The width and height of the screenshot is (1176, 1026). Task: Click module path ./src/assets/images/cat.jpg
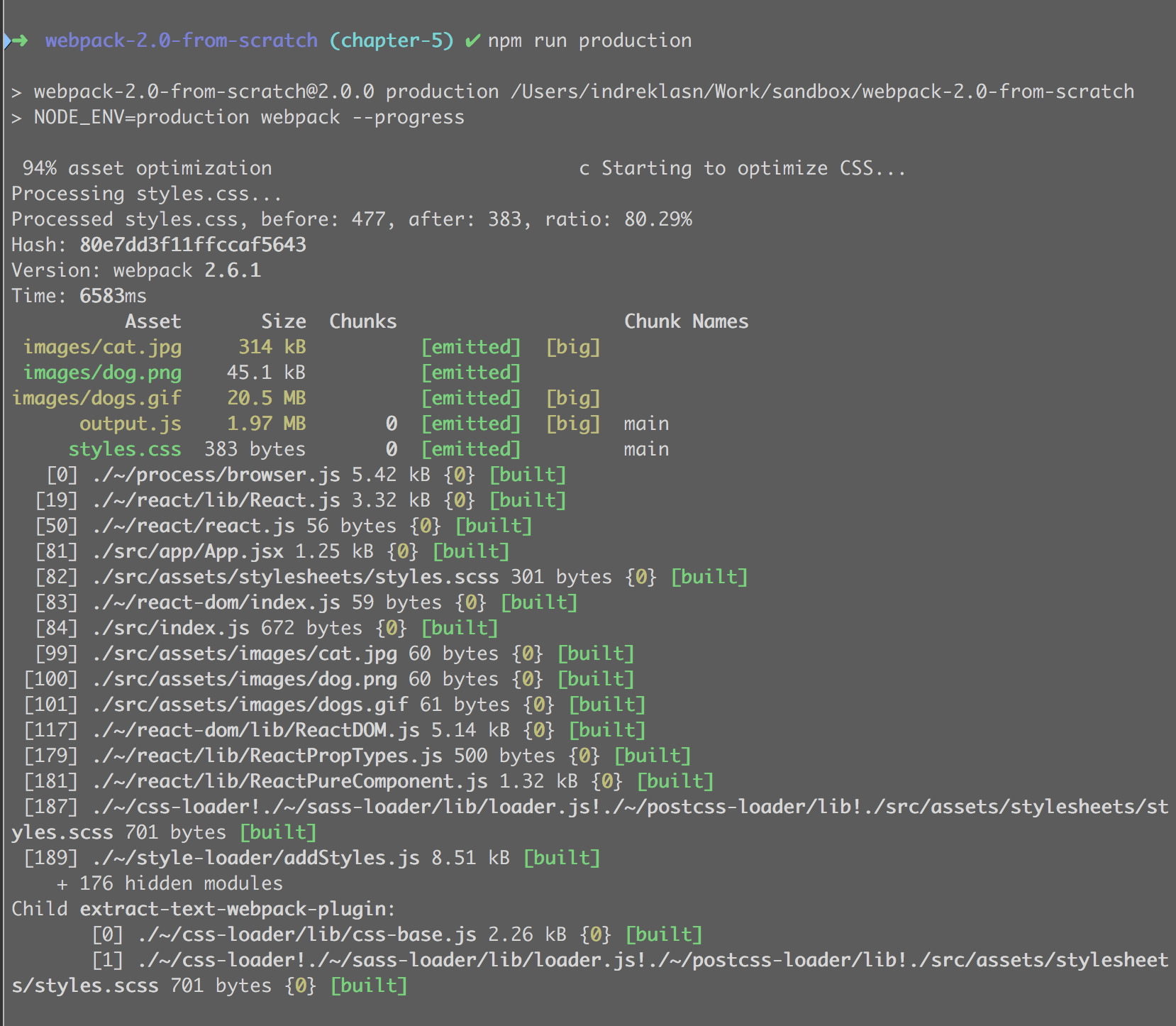(244, 653)
